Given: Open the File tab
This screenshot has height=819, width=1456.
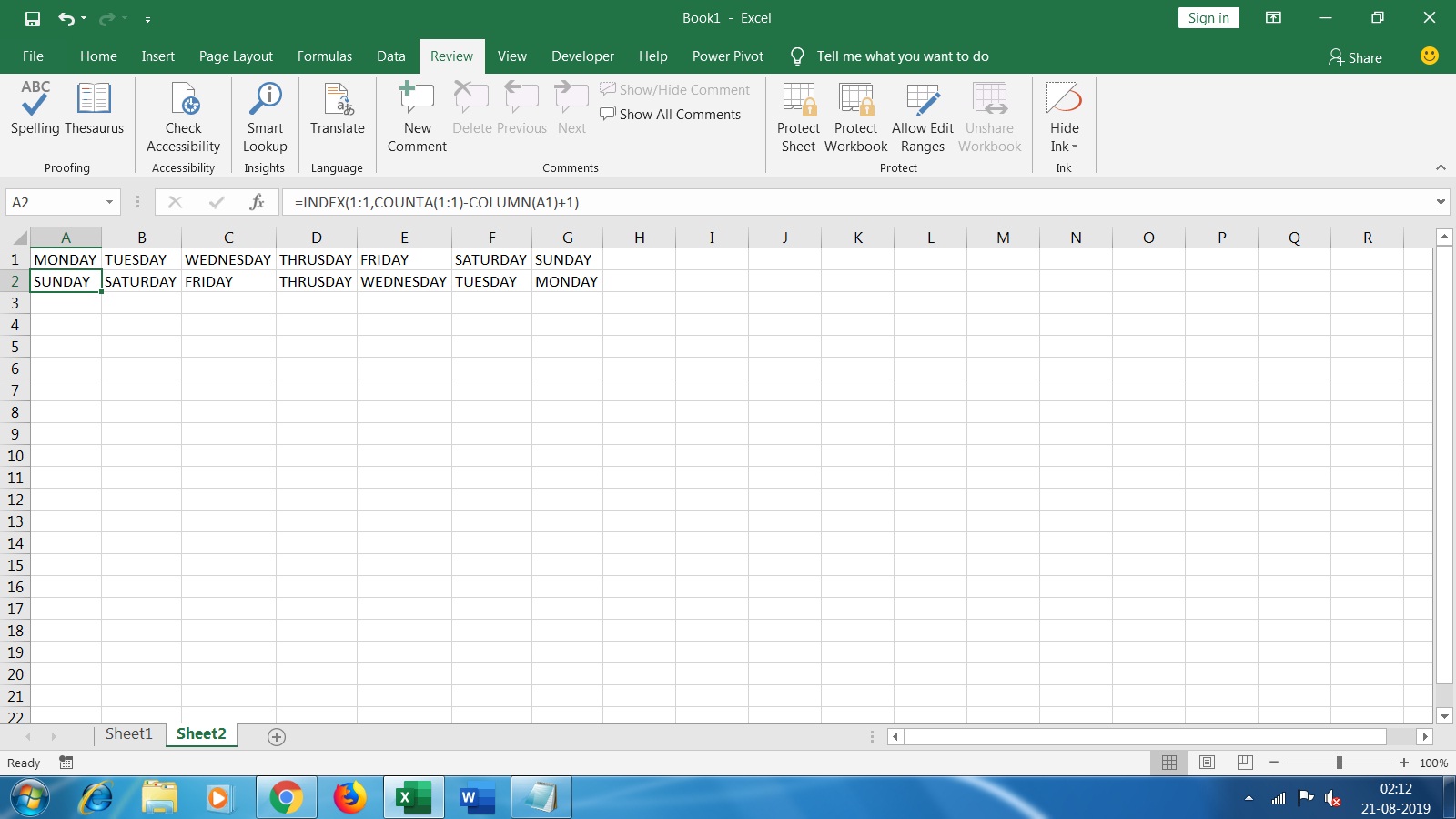Looking at the screenshot, I should pyautogui.click(x=33, y=56).
